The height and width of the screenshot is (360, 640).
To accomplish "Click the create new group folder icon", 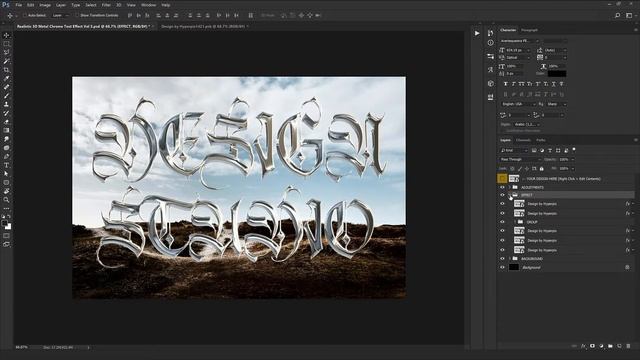I will pyautogui.click(x=610, y=346).
